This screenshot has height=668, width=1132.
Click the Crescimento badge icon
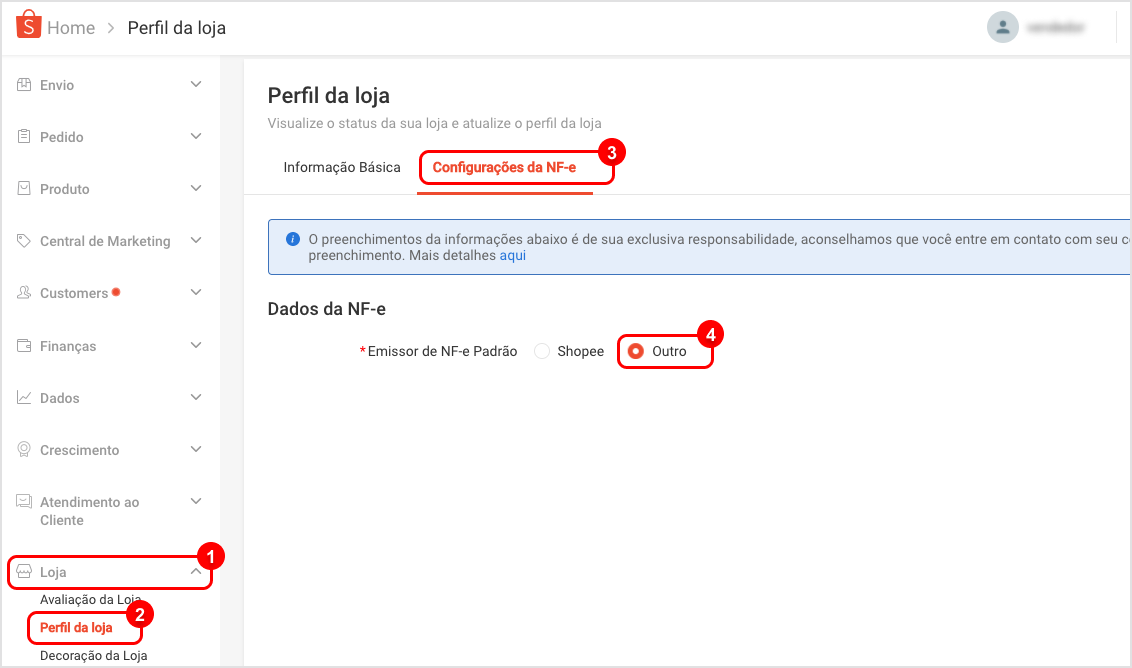click(x=25, y=450)
